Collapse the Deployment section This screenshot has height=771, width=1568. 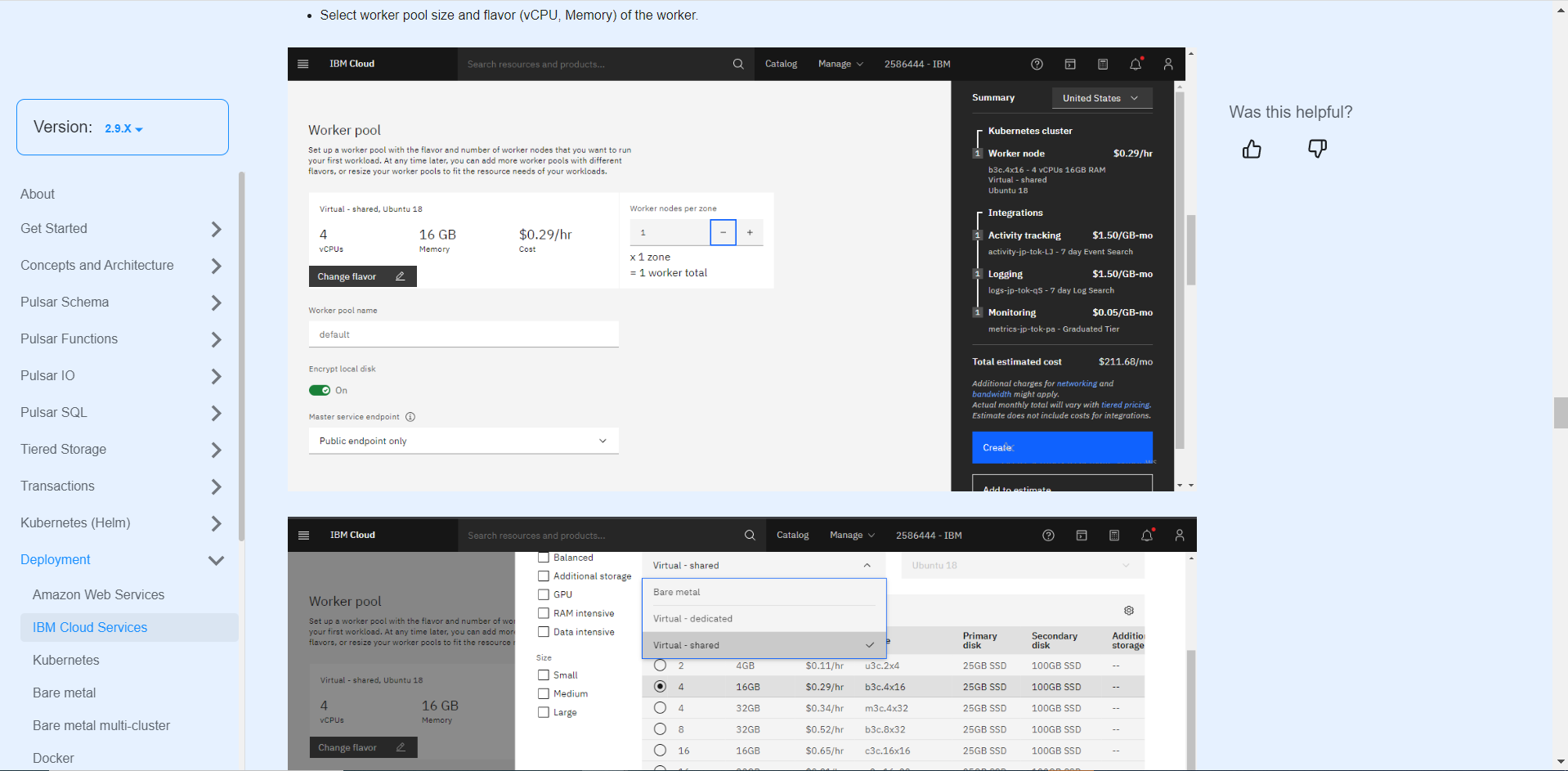pos(216,560)
